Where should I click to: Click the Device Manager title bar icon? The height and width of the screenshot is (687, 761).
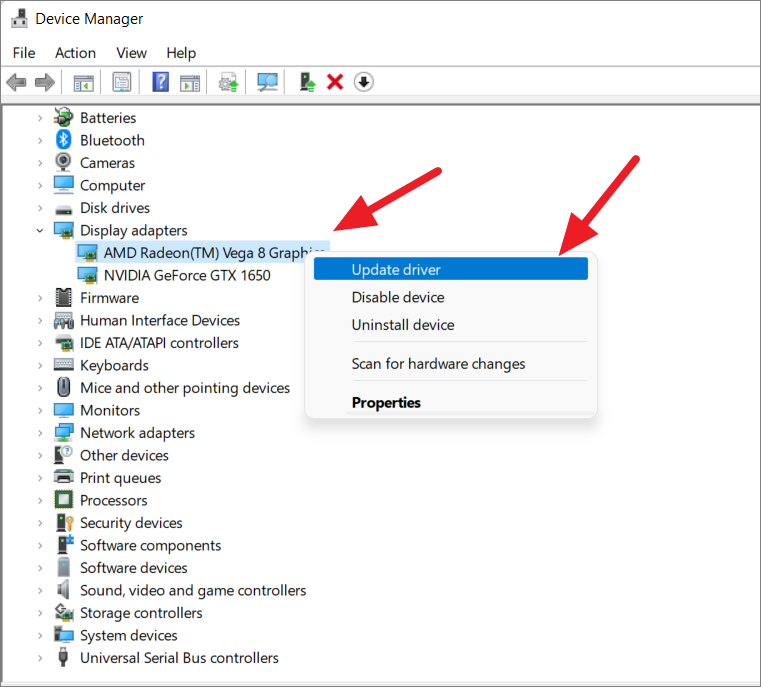coord(19,18)
